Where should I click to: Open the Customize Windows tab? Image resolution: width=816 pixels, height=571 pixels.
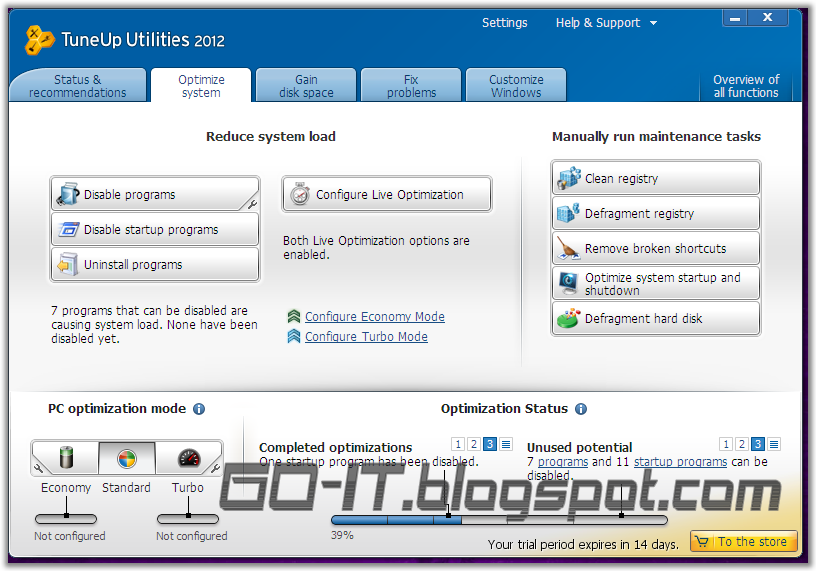(x=516, y=85)
